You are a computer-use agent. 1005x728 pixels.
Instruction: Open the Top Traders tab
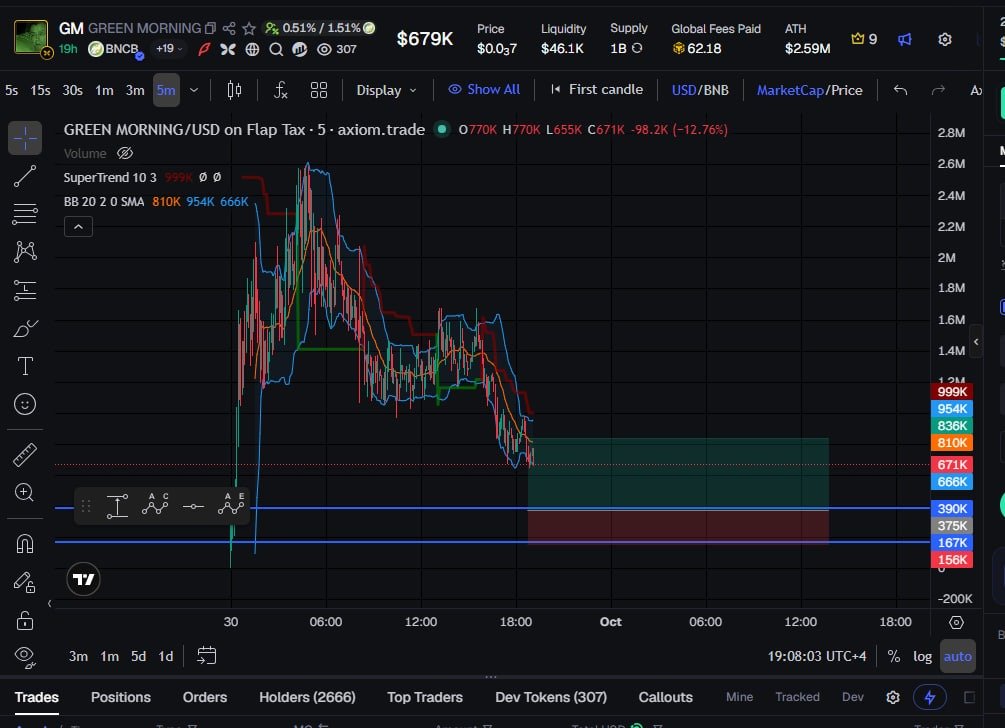pos(425,697)
